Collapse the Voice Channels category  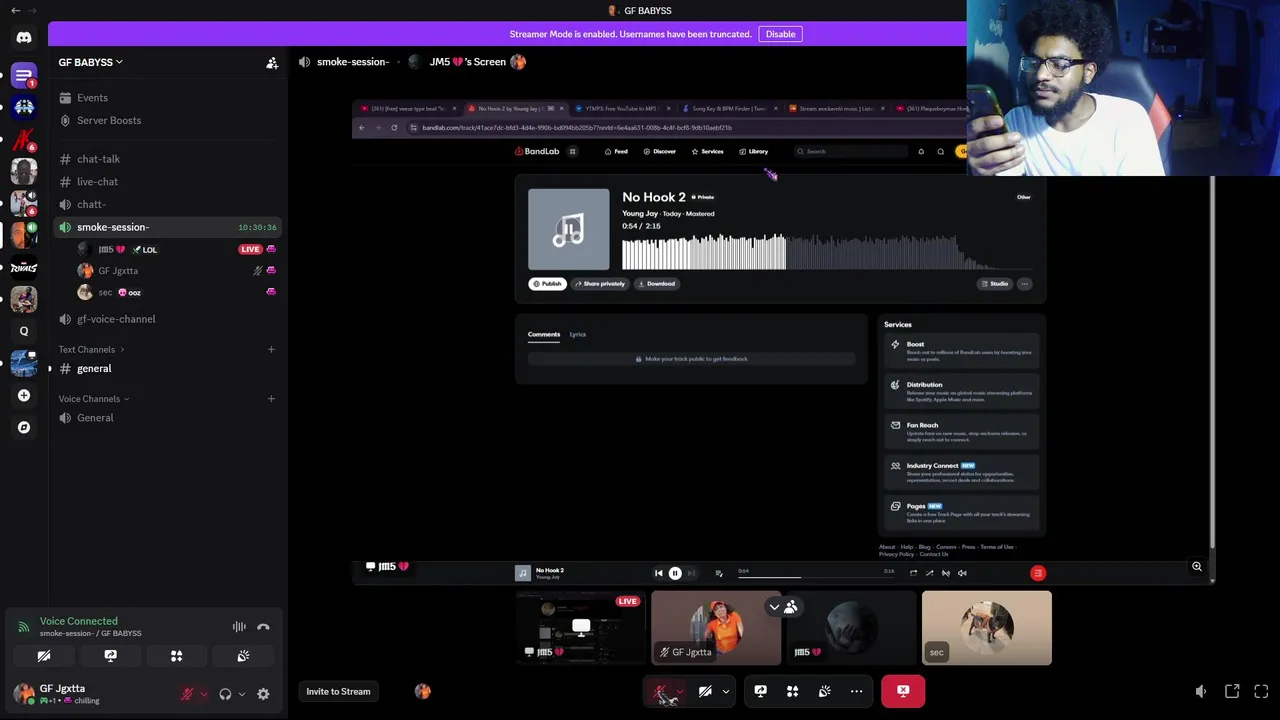tap(94, 399)
